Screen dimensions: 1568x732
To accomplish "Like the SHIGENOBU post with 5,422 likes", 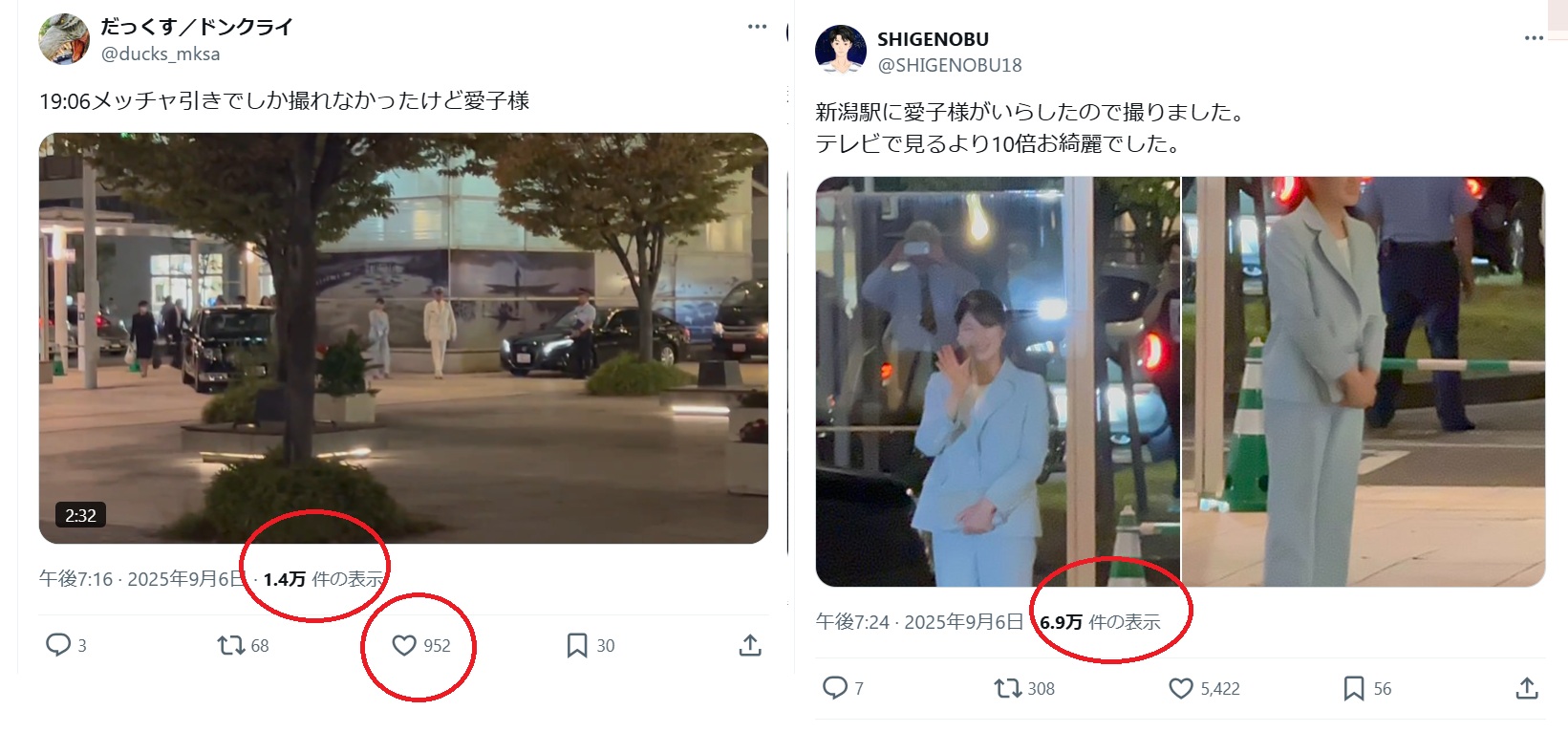I will (x=1181, y=688).
